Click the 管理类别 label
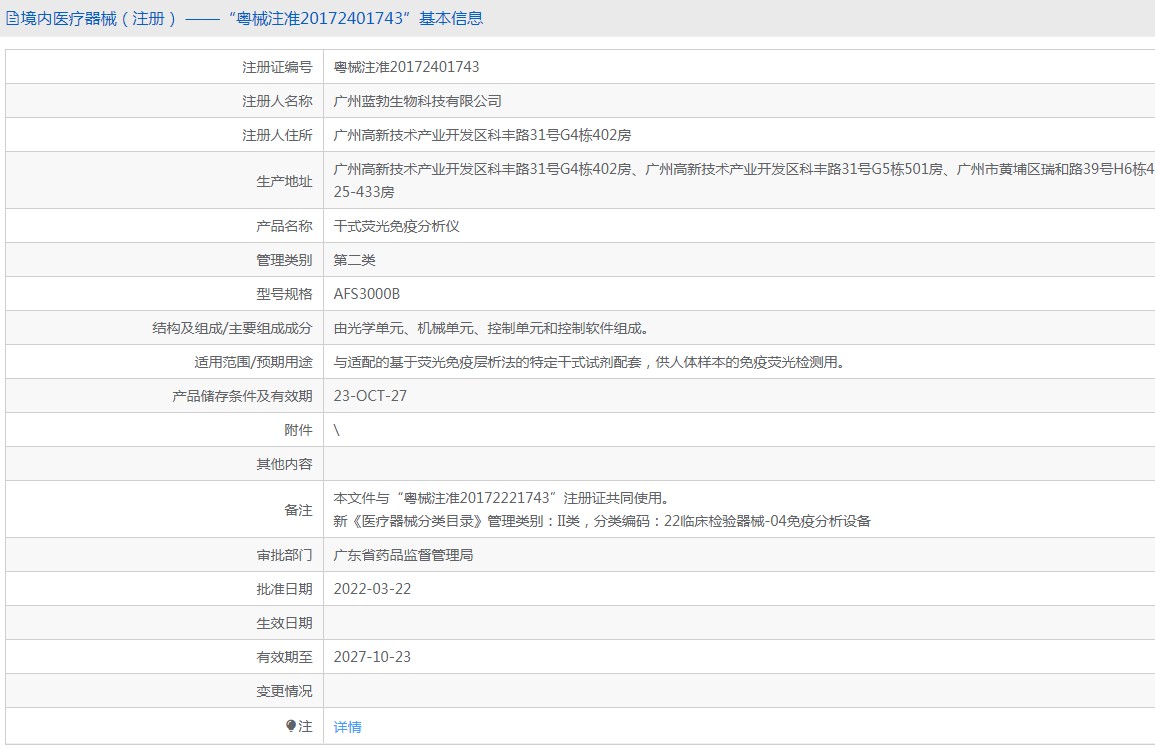Viewport: 1155px width, 749px height. 284,260
